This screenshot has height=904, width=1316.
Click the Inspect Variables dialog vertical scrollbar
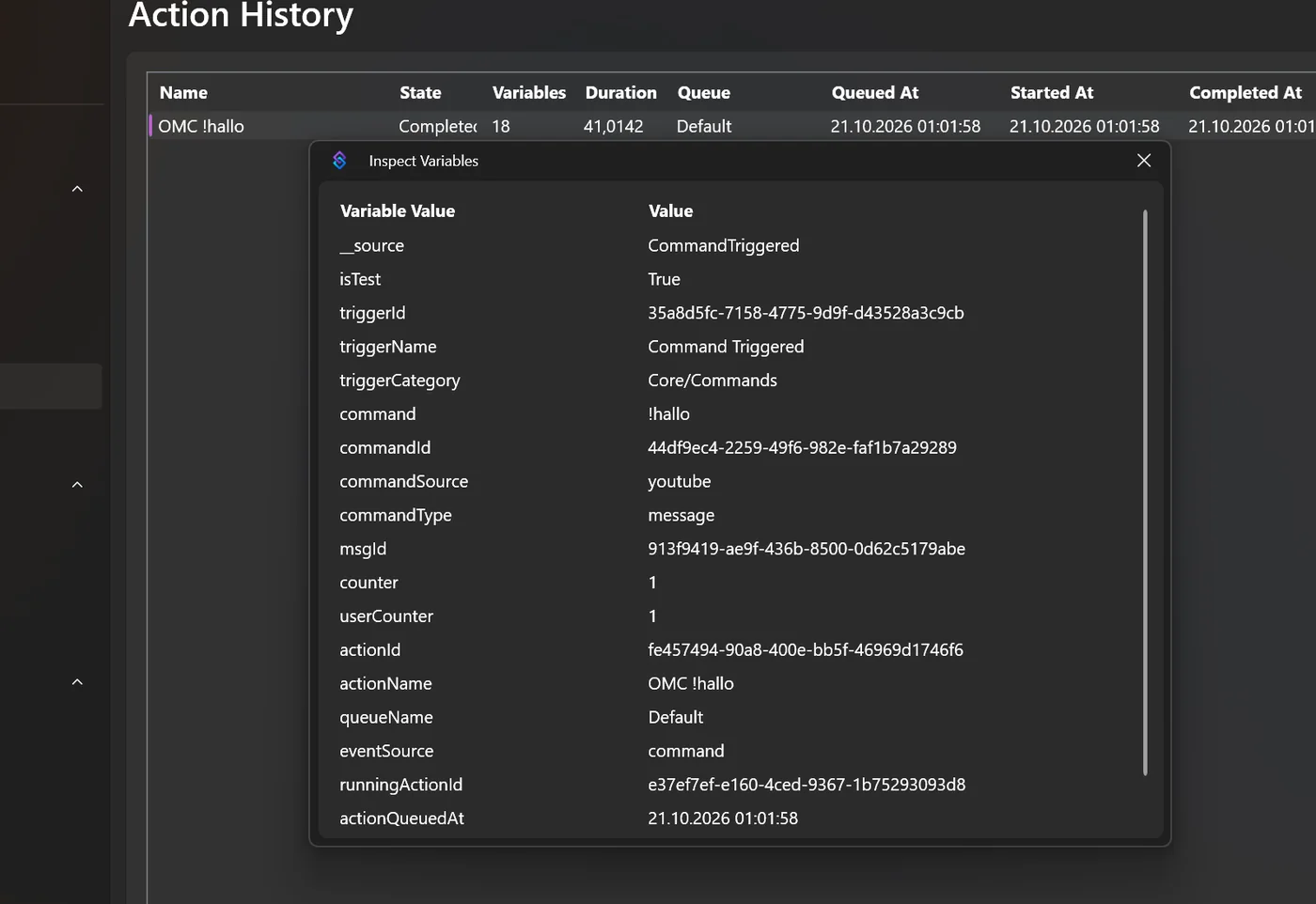(x=1145, y=493)
